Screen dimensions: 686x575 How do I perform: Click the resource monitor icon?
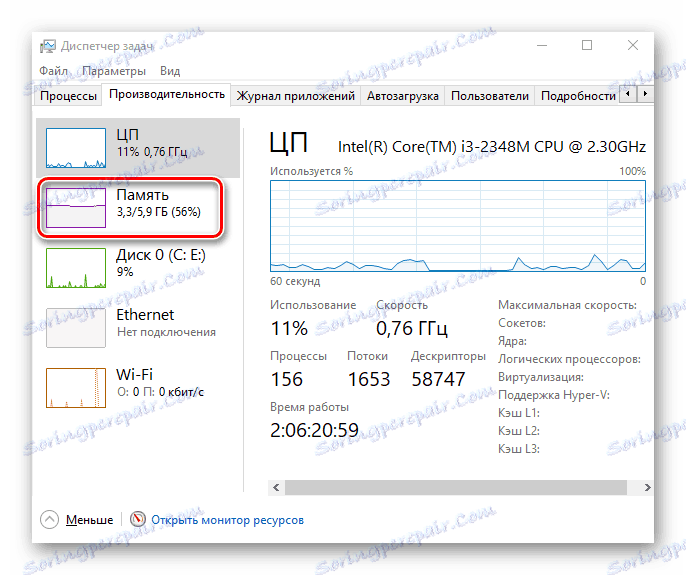pyautogui.click(x=137, y=519)
